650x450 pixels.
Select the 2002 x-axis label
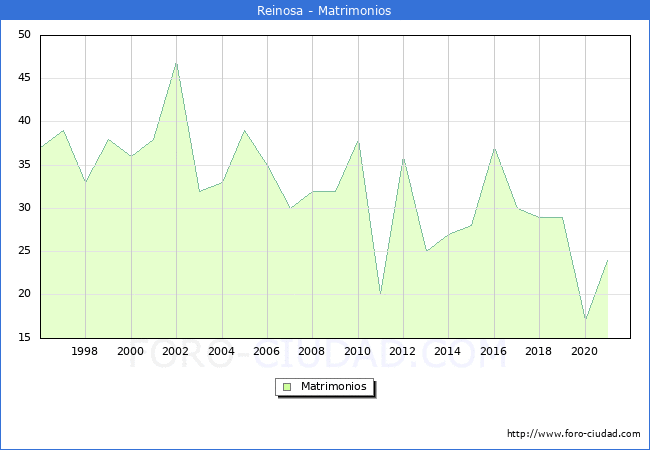tap(175, 351)
